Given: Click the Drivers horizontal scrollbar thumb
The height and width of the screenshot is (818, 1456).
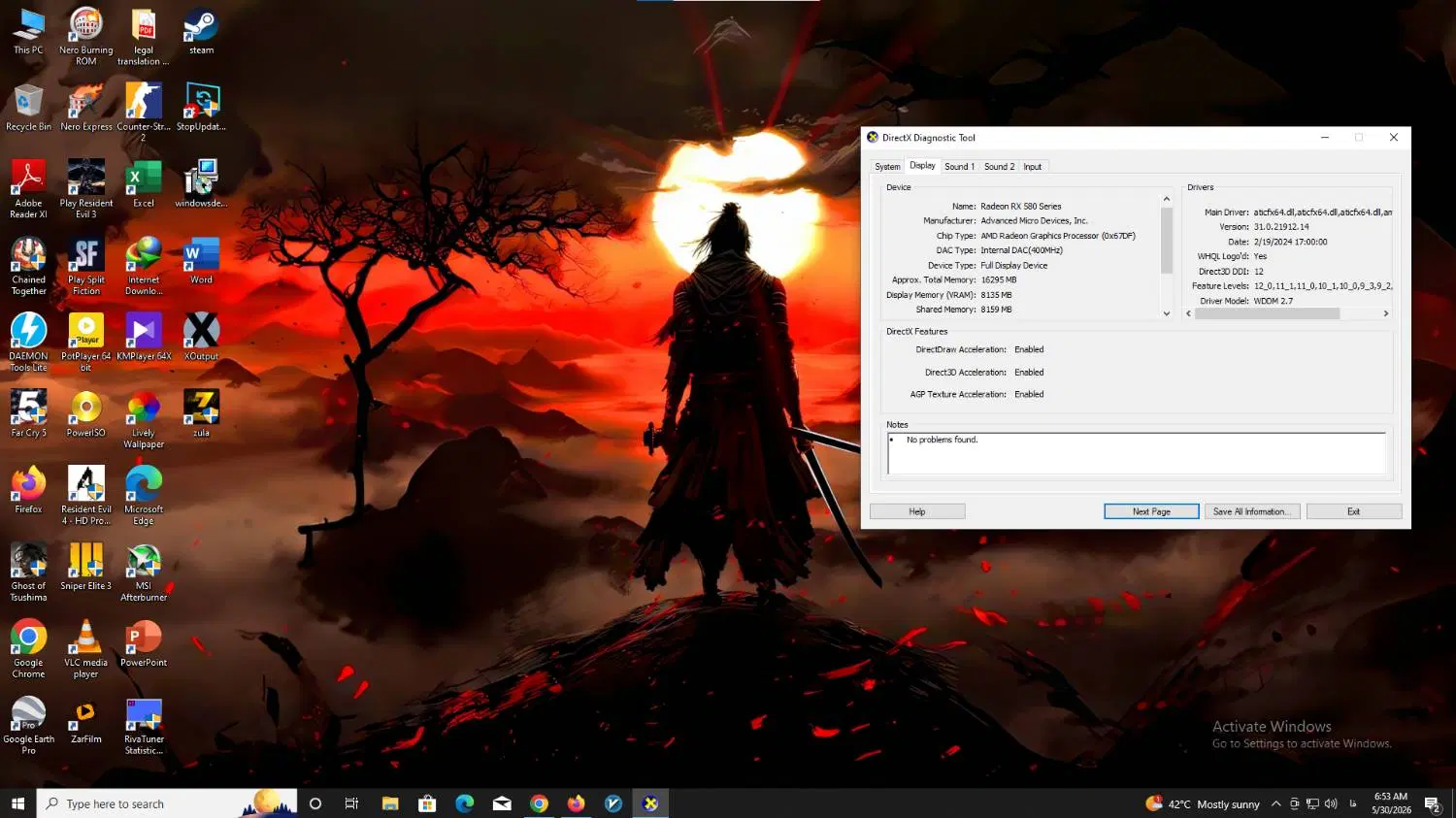Looking at the screenshot, I should (x=1267, y=313).
